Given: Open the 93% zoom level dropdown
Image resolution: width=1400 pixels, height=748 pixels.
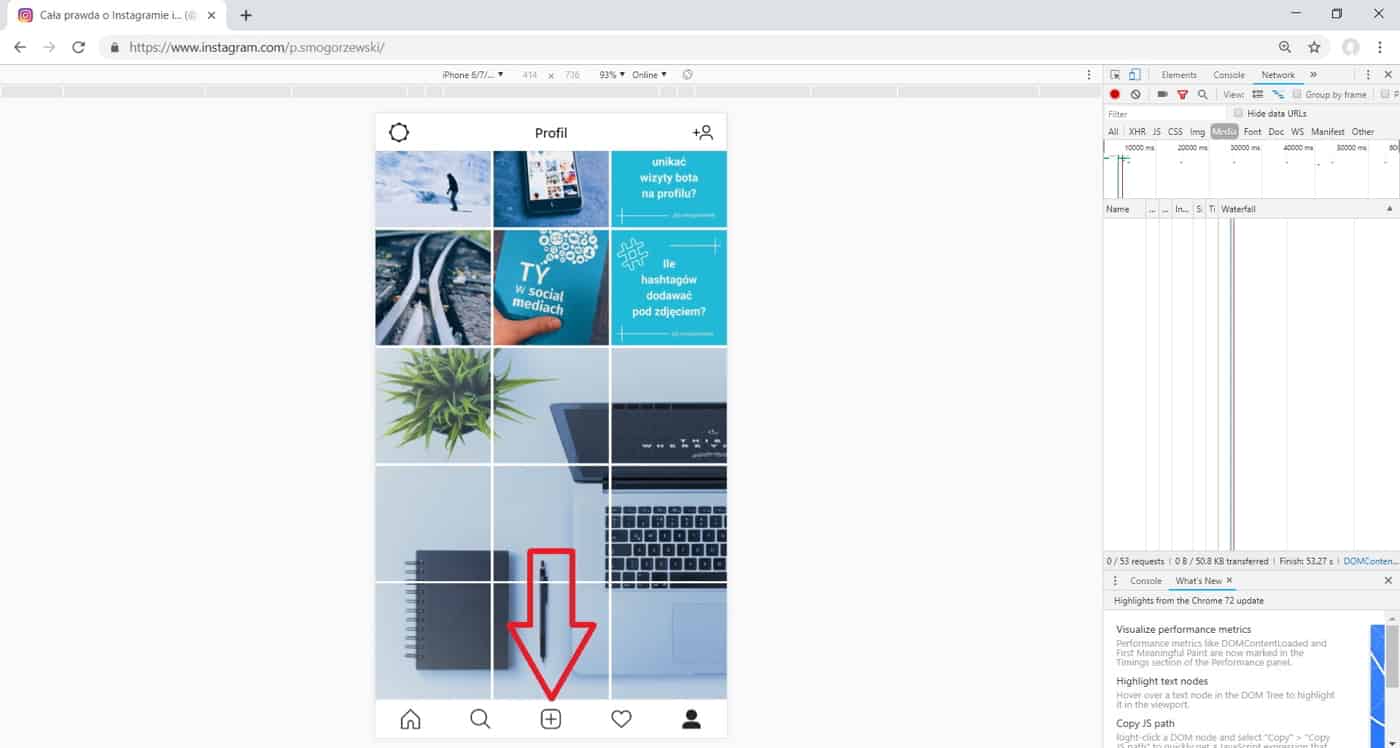Looking at the screenshot, I should point(611,75).
